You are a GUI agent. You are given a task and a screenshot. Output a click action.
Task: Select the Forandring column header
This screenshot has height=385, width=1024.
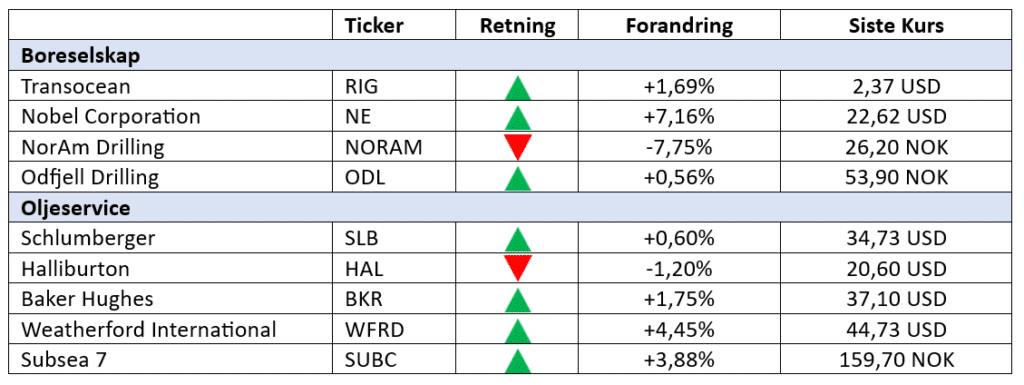point(679,25)
